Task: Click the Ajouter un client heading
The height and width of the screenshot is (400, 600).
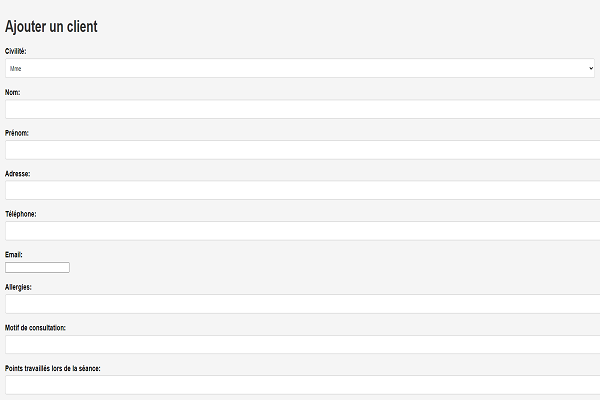Action: [x=51, y=26]
